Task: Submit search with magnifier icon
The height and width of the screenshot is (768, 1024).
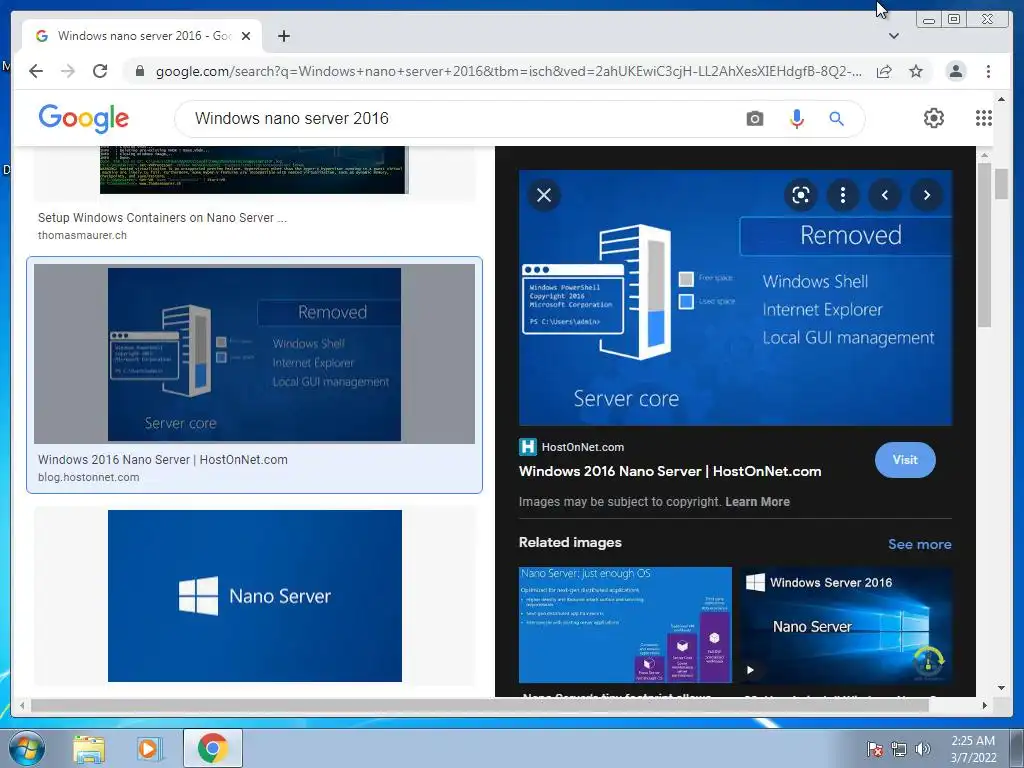Action: click(x=837, y=119)
